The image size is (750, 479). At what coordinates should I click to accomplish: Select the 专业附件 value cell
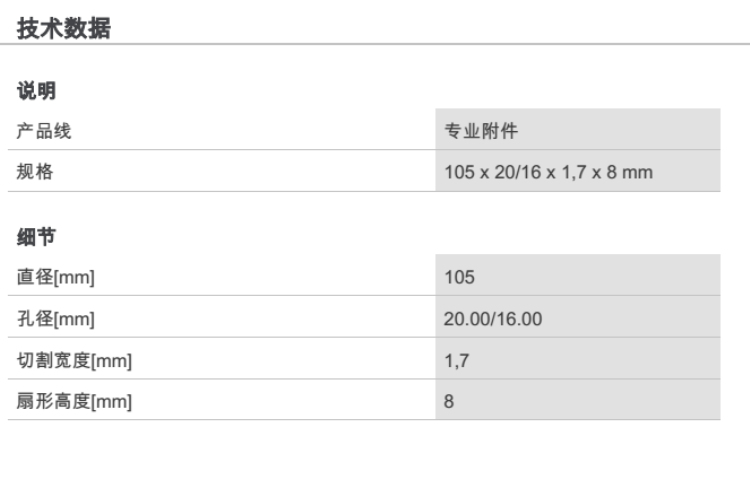(x=481, y=131)
